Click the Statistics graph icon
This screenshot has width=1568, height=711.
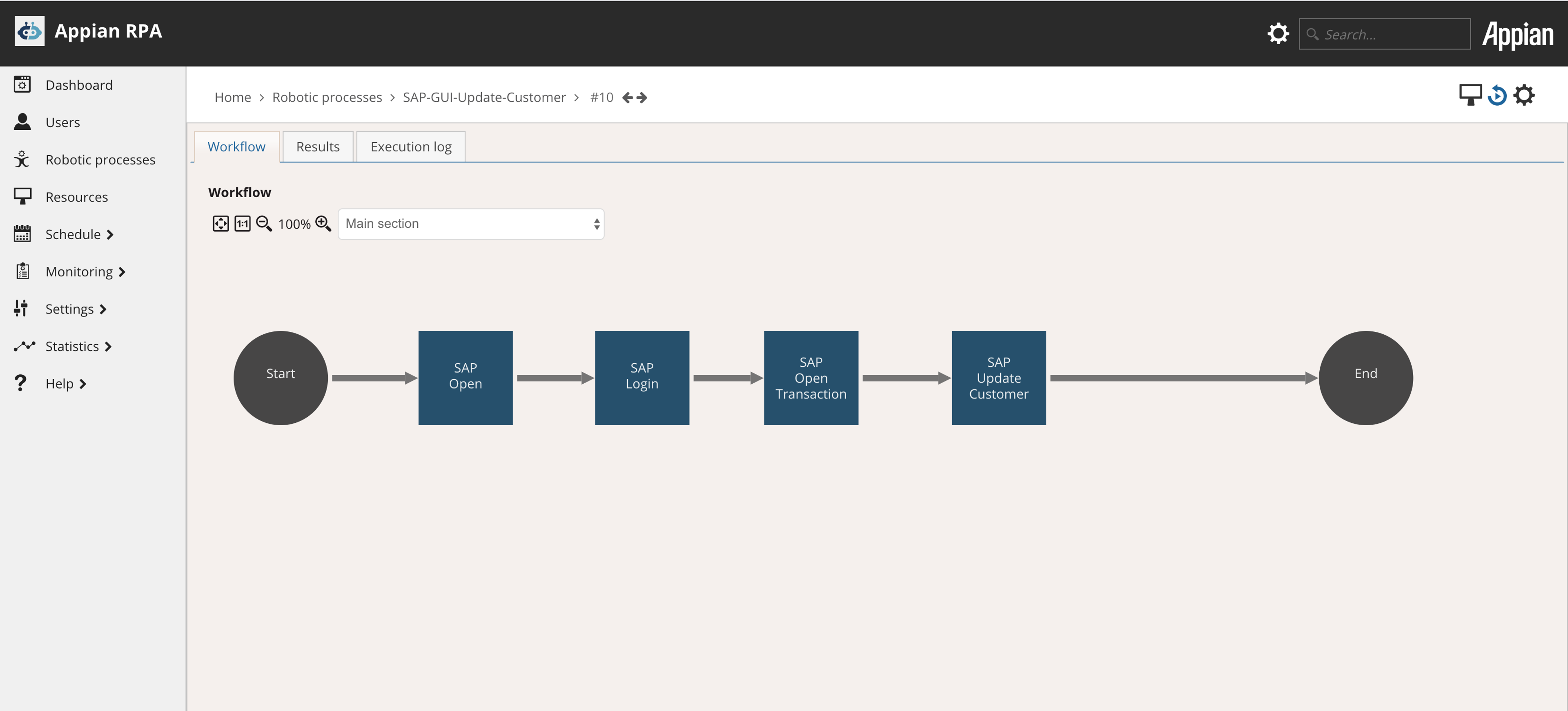point(24,346)
